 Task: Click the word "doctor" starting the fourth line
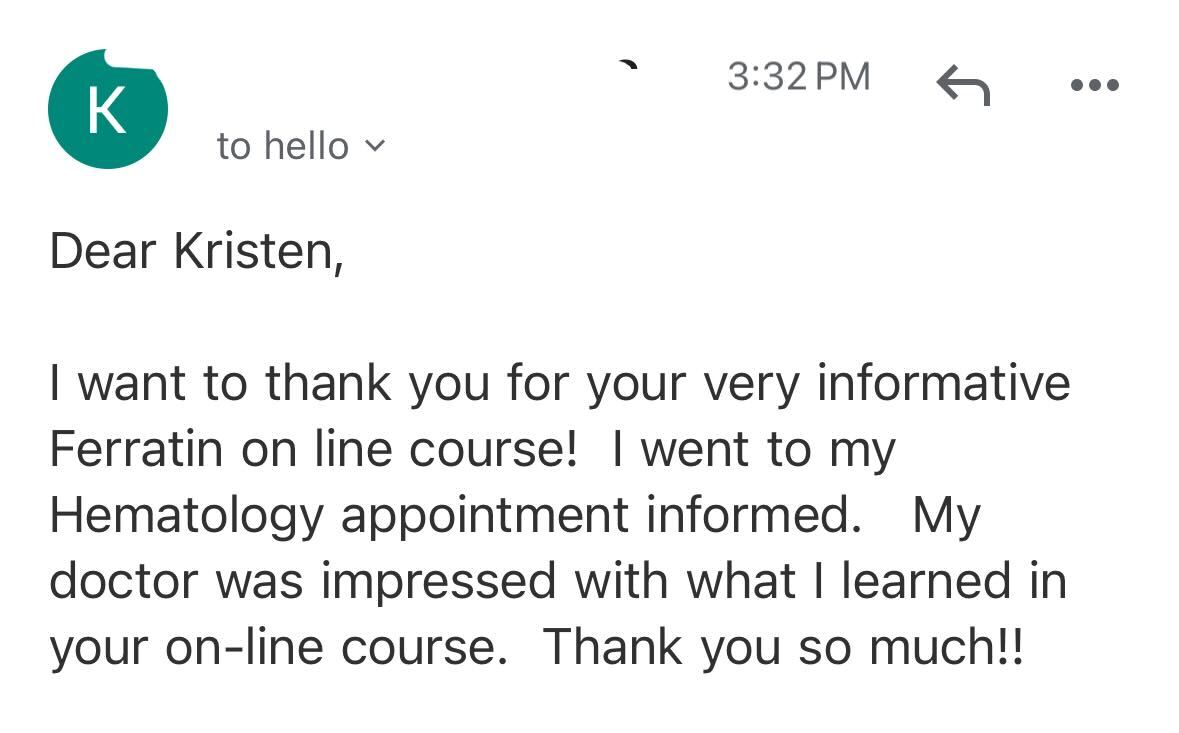(x=124, y=582)
